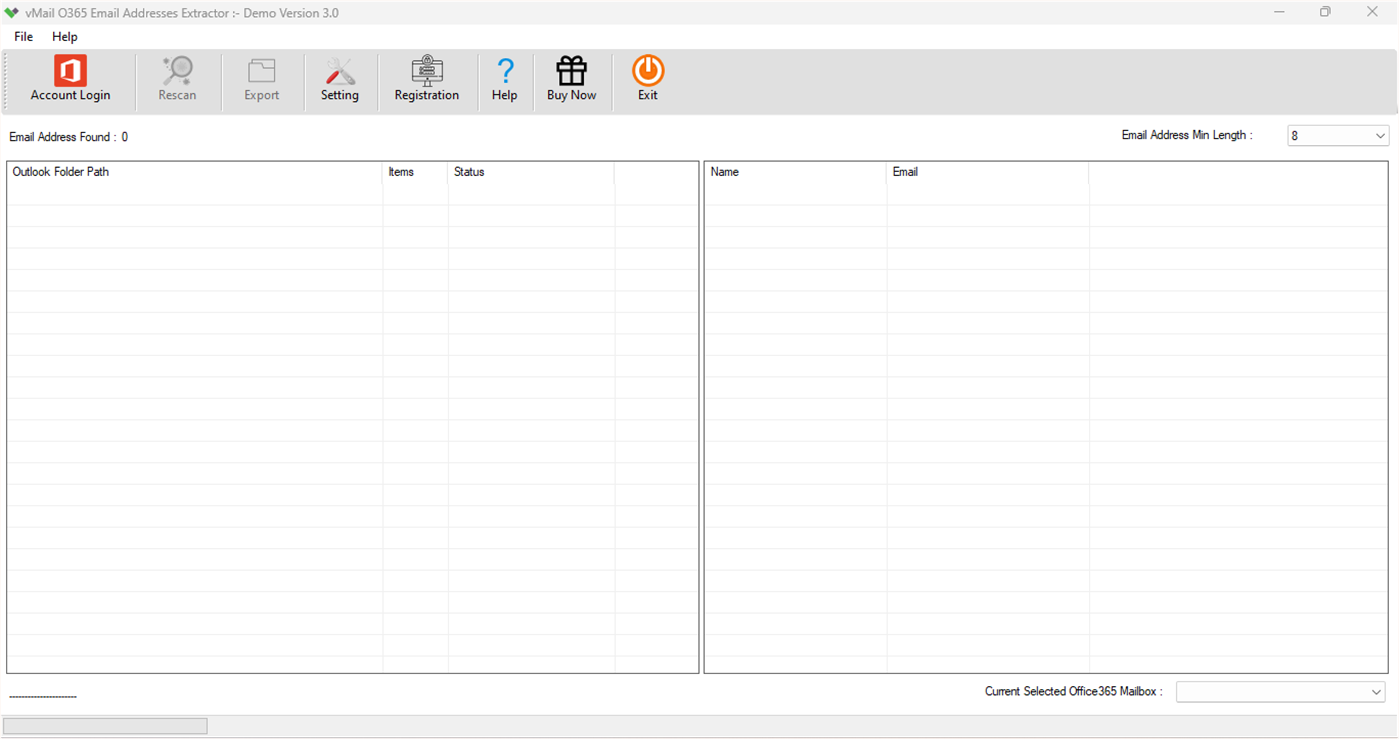Select the Name column header
Screen dimensions: 1399x739
pyautogui.click(x=724, y=172)
